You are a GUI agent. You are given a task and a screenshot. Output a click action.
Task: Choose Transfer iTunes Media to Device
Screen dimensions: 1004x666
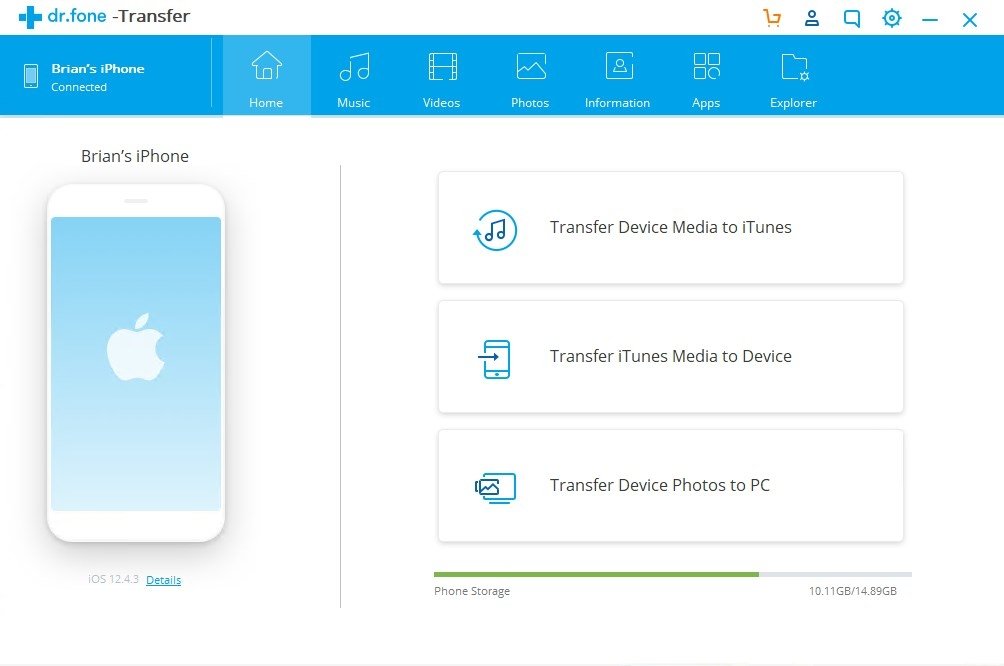pyautogui.click(x=670, y=357)
